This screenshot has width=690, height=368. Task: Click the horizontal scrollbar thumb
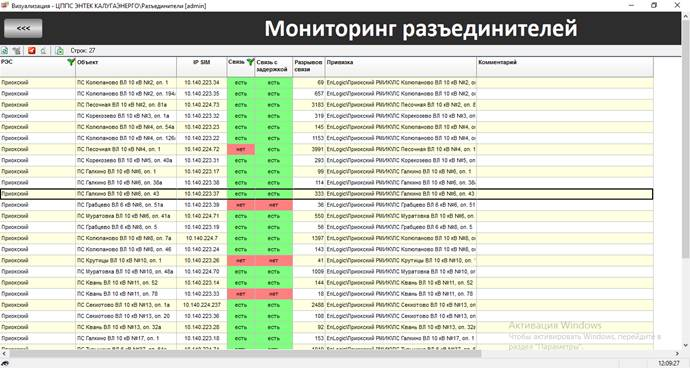(245, 353)
